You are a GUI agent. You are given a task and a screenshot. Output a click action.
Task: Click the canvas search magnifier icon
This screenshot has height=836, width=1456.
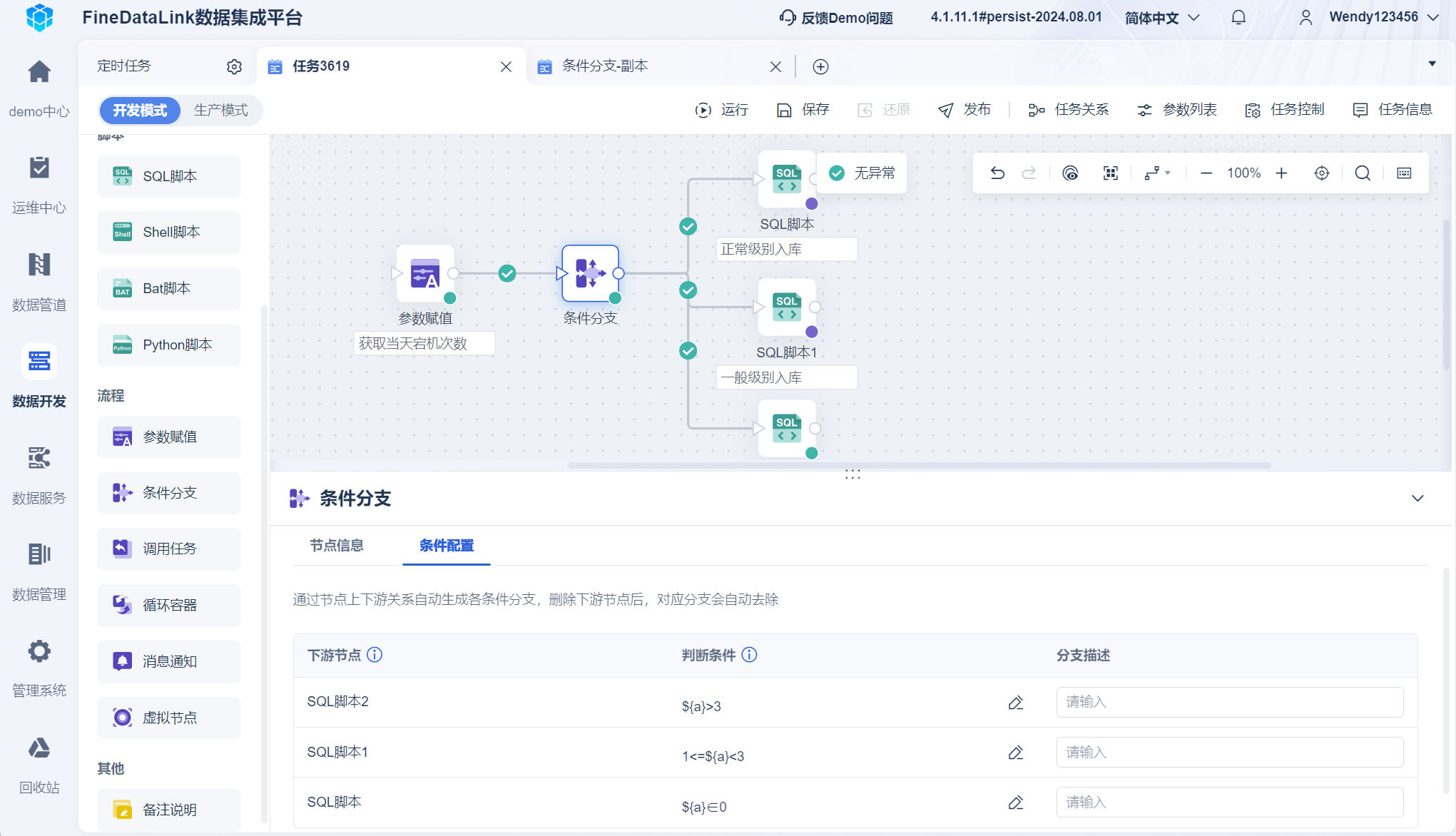1363,173
